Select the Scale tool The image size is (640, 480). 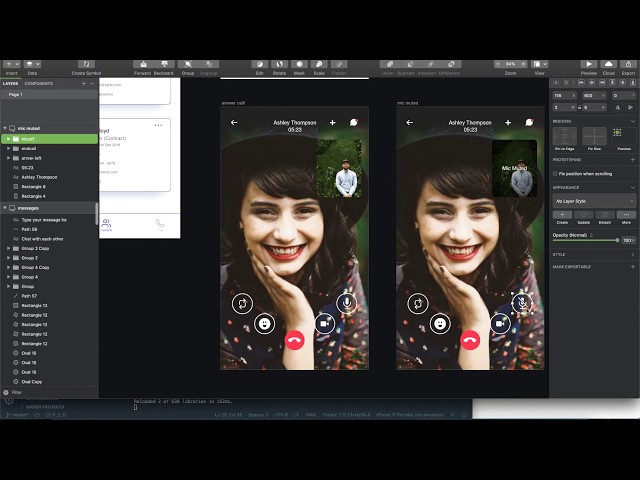[319, 64]
